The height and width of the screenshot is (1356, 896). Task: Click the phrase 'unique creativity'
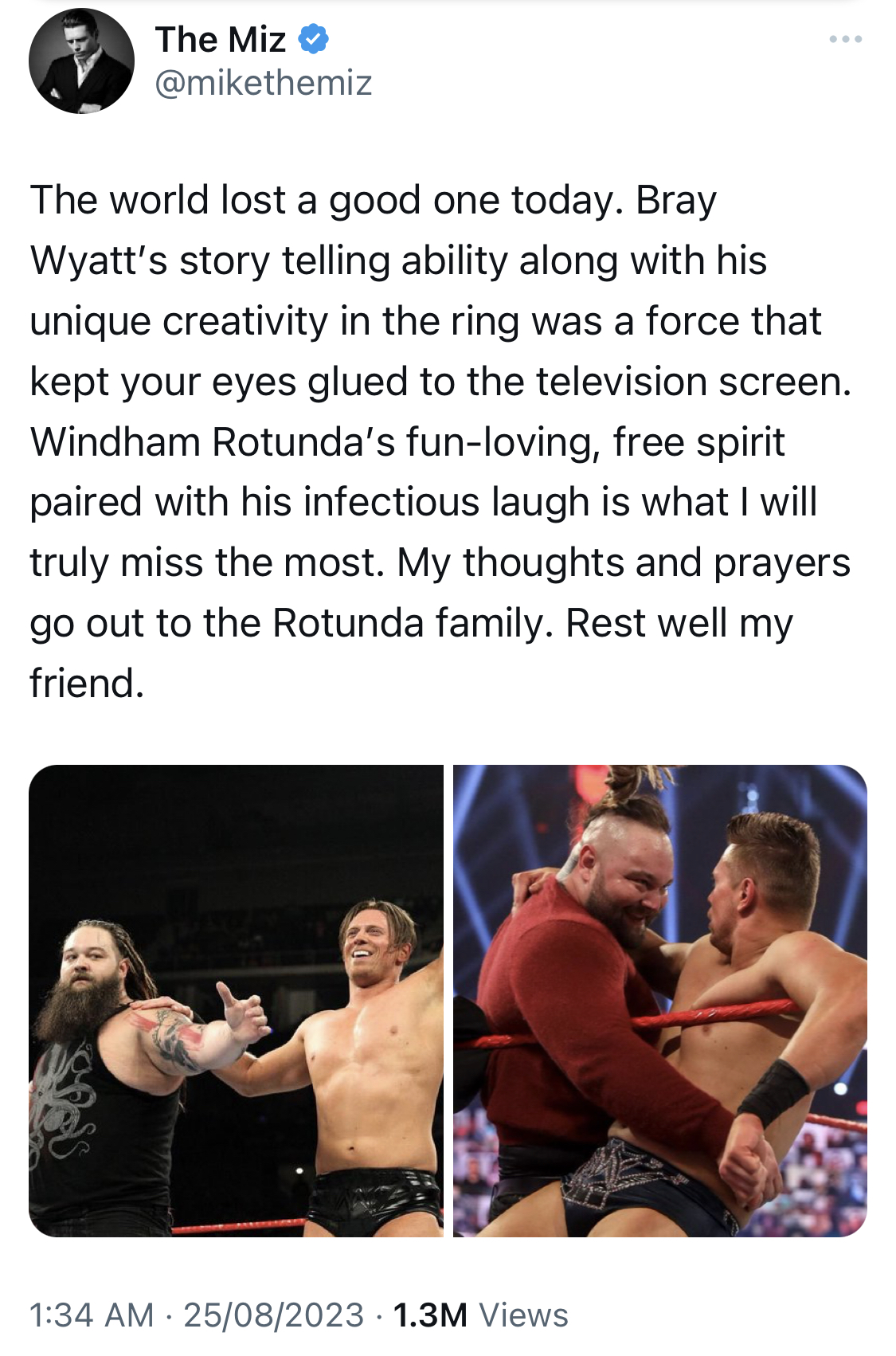[179, 321]
